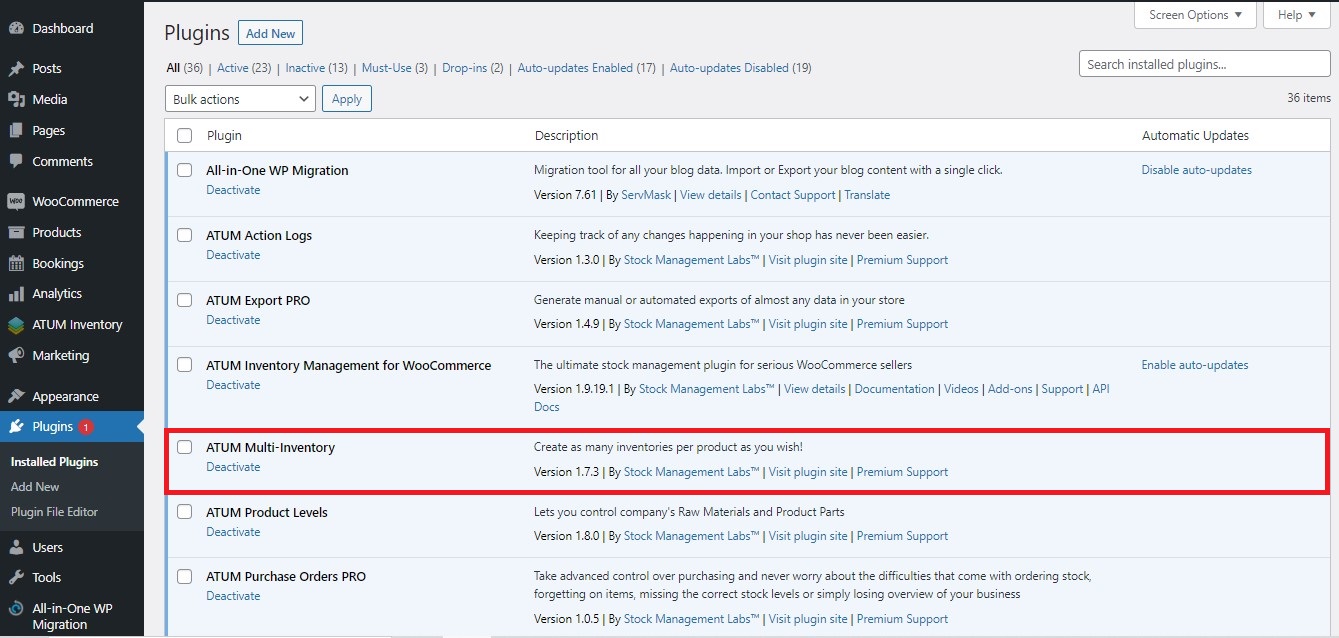1339x638 pixels.
Task: Check ATUM Inventory Management for WooCommerce checkbox
Action: (x=184, y=365)
